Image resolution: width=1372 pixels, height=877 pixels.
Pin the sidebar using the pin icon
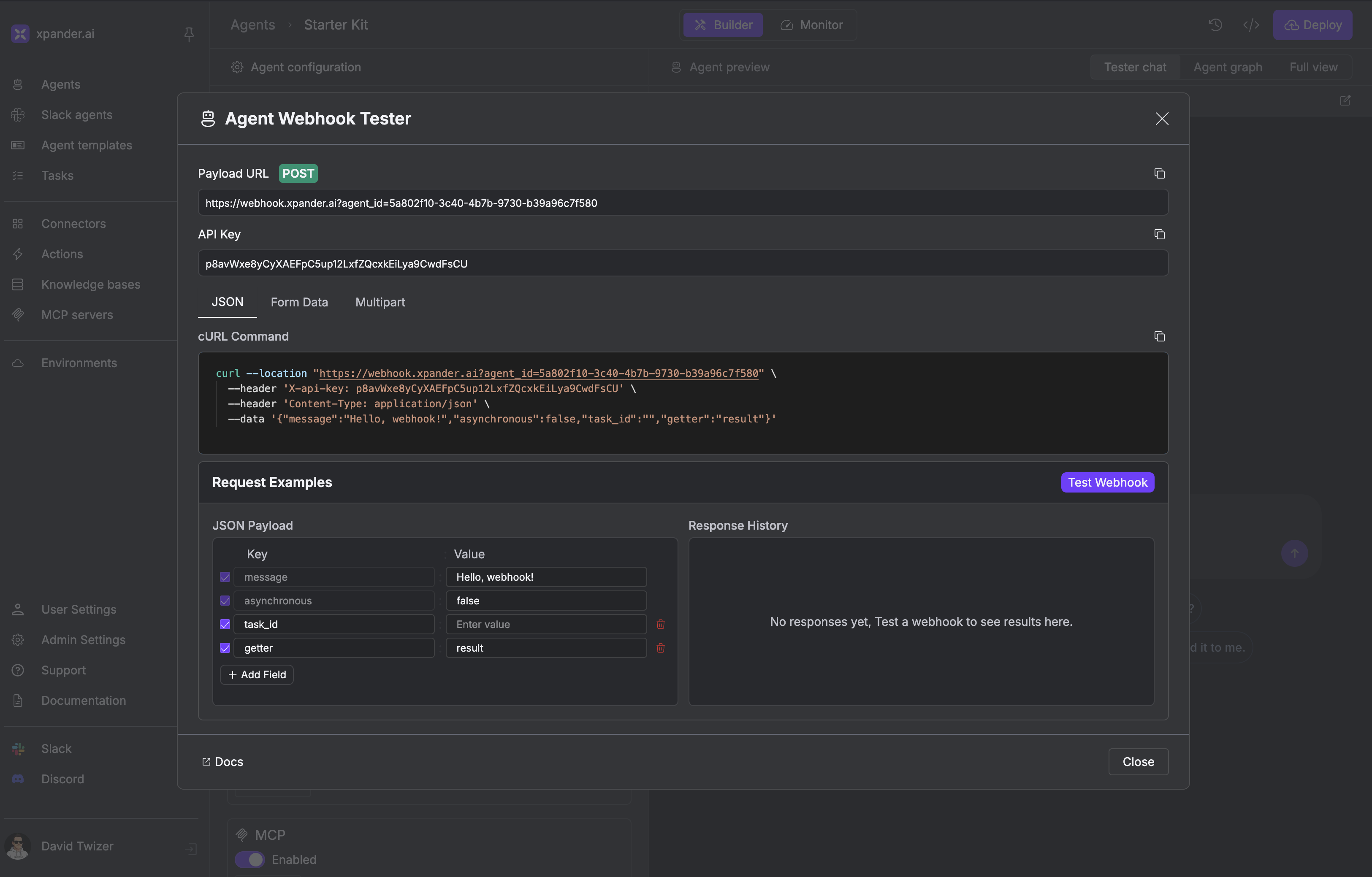click(189, 34)
